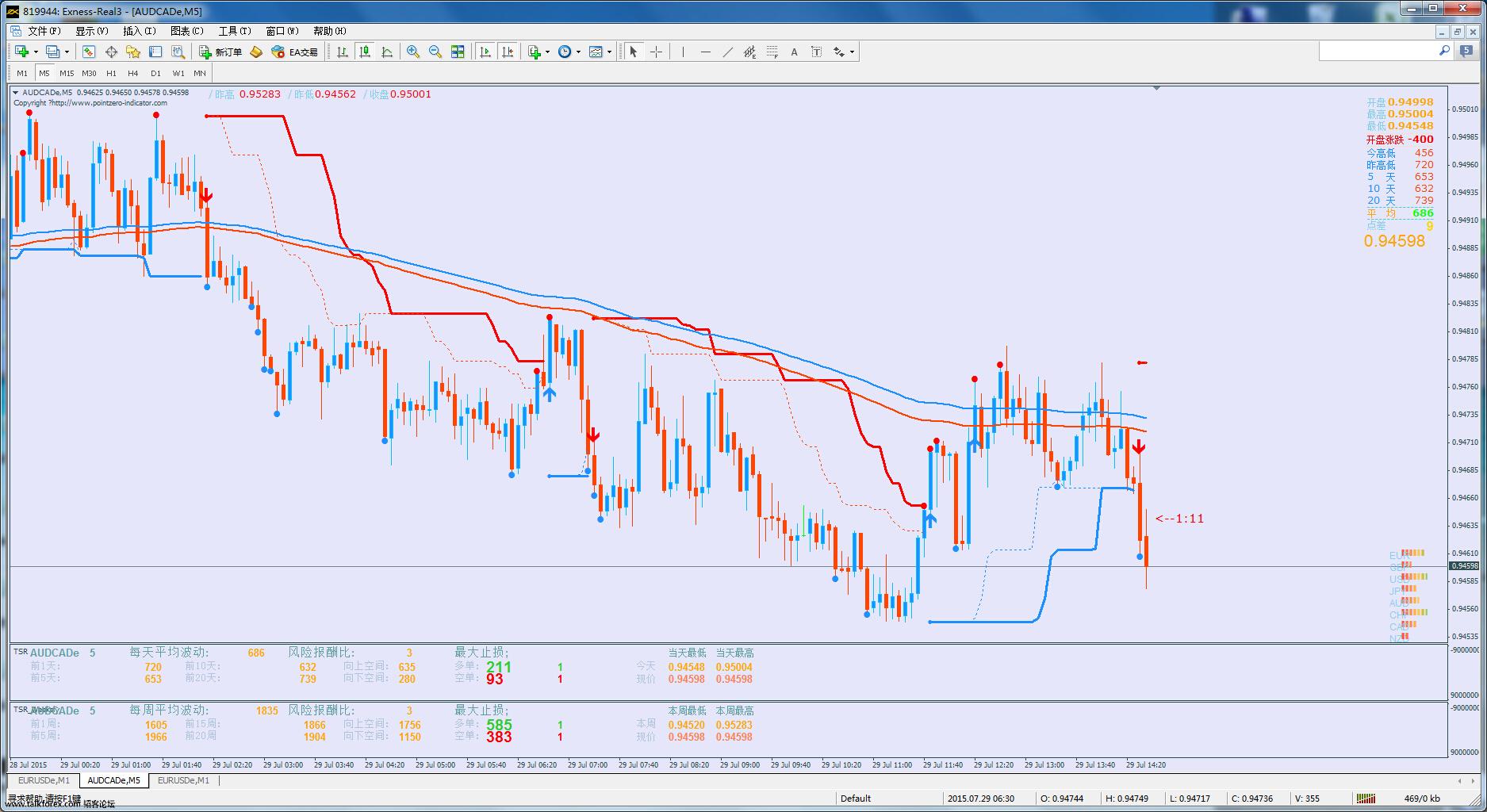The width and height of the screenshot is (1487, 812).
Task: Open the Periods clock icon
Action: 565,52
